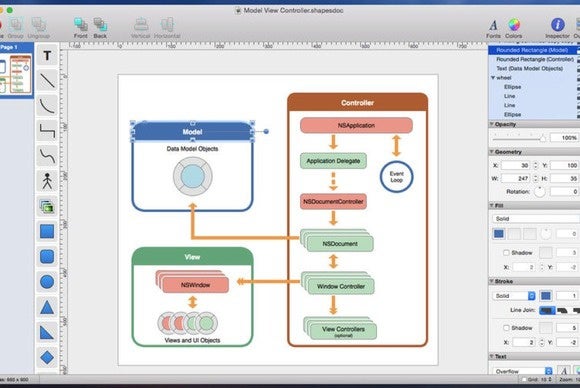This screenshot has width=580, height=388.
Task: Bring selection to Front
Action: tap(80, 28)
